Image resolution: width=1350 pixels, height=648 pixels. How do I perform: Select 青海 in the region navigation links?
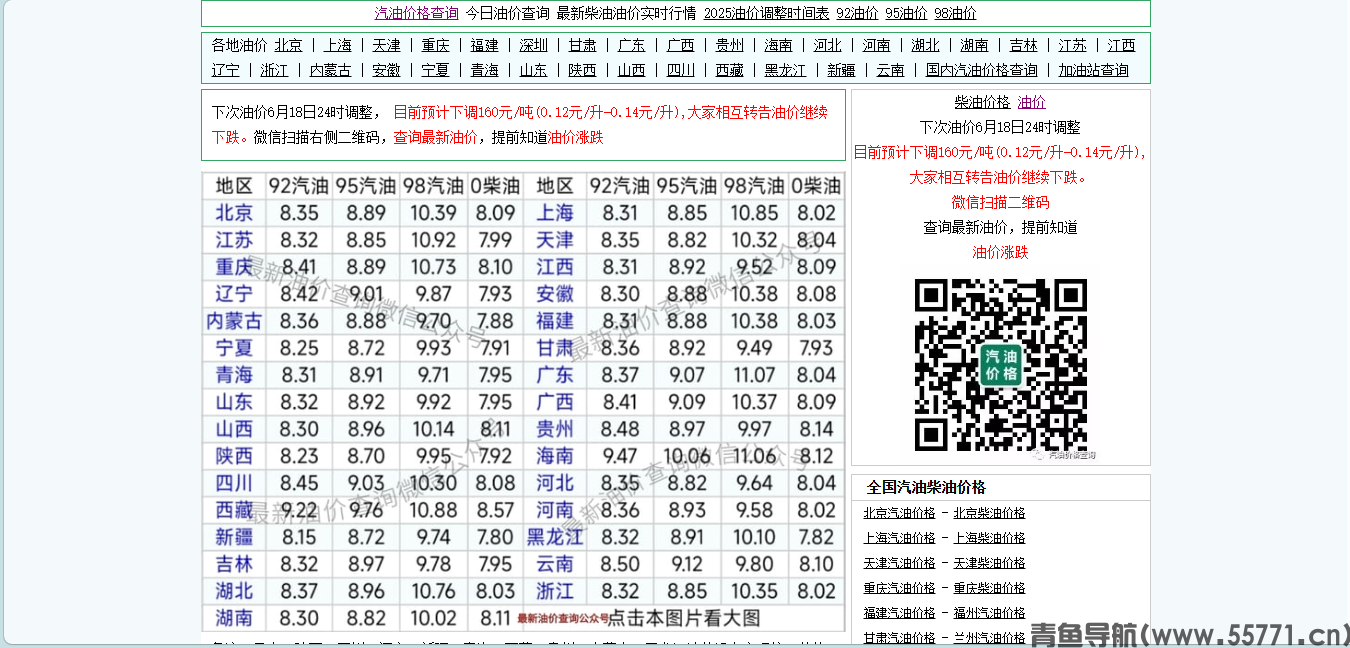(x=484, y=70)
